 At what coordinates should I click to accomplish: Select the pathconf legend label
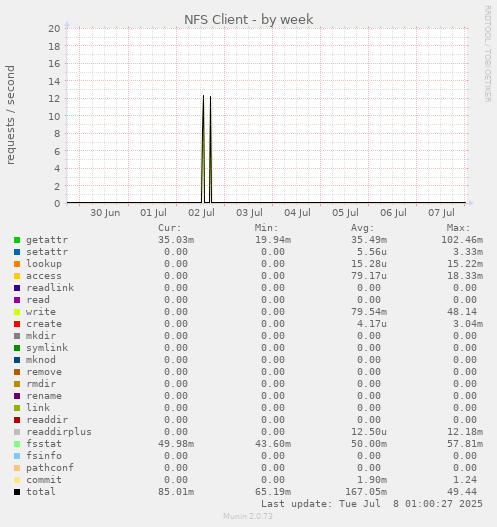pos(50,468)
